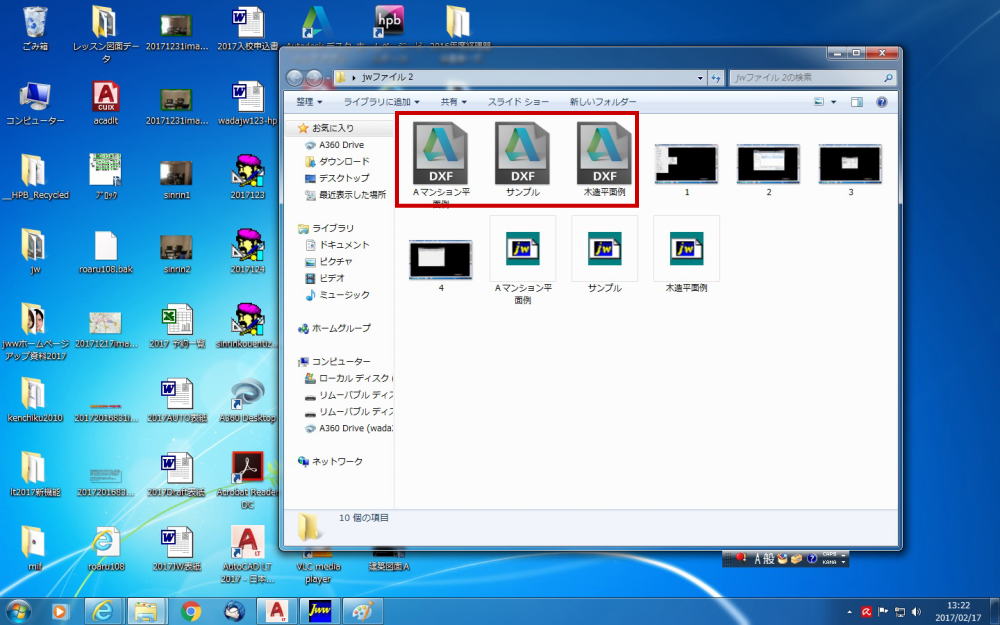Select the レッスン図面データ desktop folder
The width and height of the screenshot is (1000, 625).
tap(106, 35)
